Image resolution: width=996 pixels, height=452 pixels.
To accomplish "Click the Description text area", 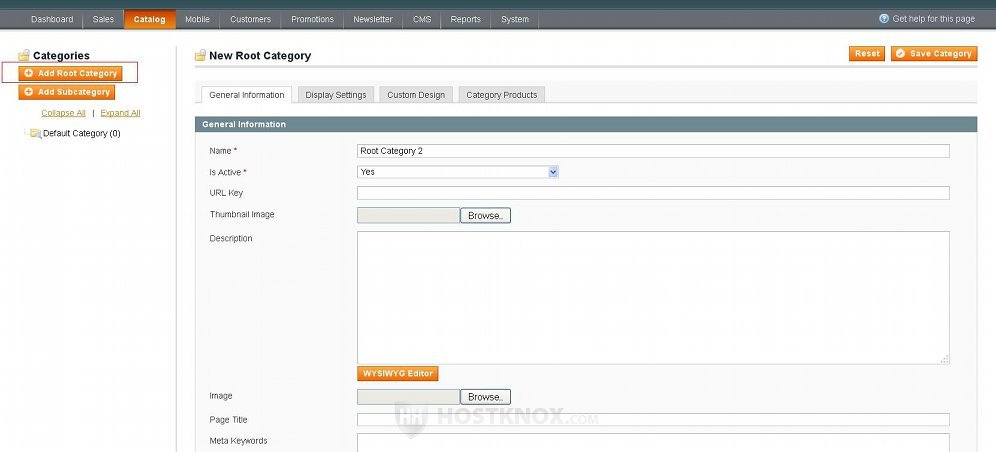I will pos(653,298).
